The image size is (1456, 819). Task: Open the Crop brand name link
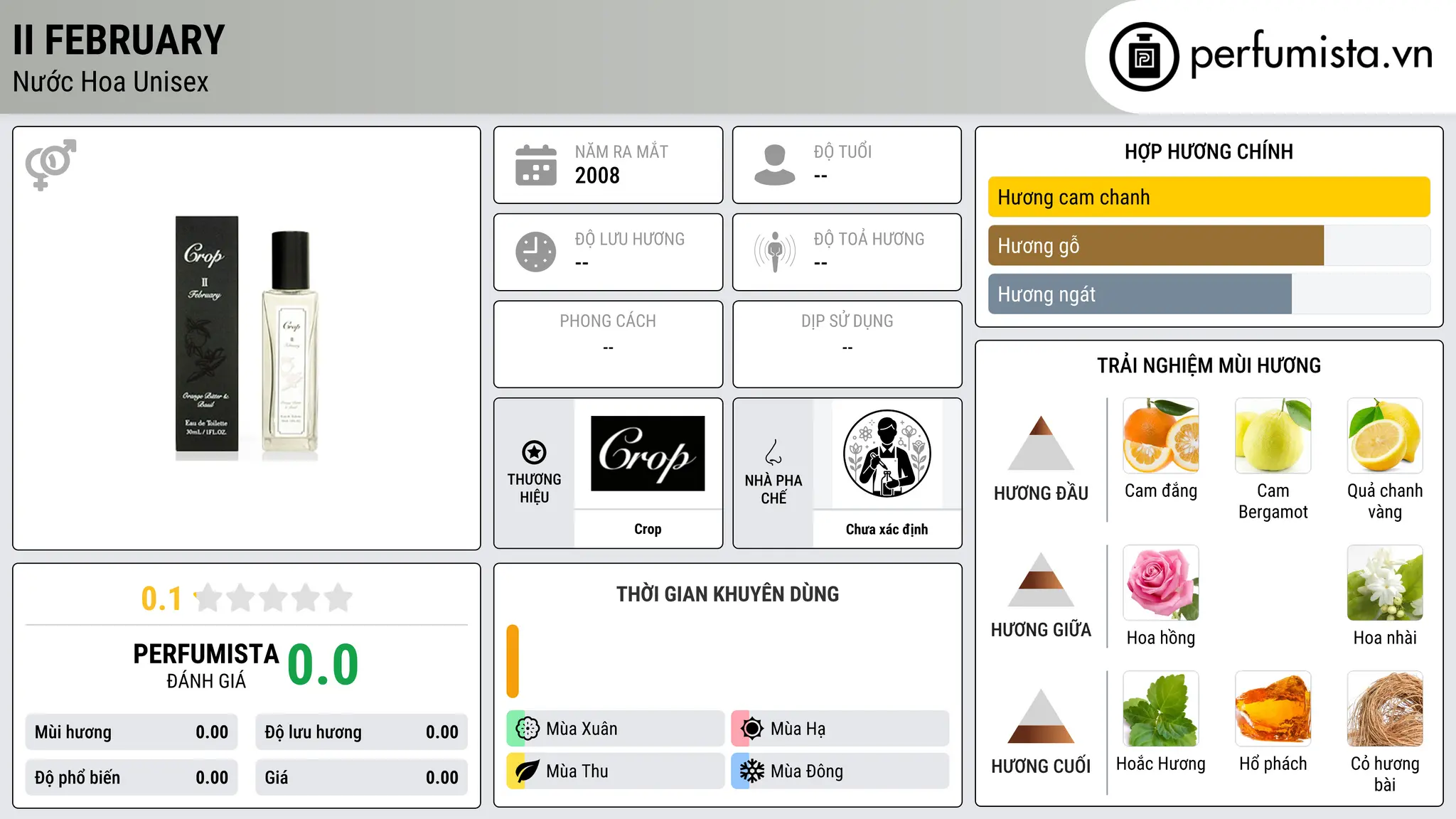click(x=648, y=529)
